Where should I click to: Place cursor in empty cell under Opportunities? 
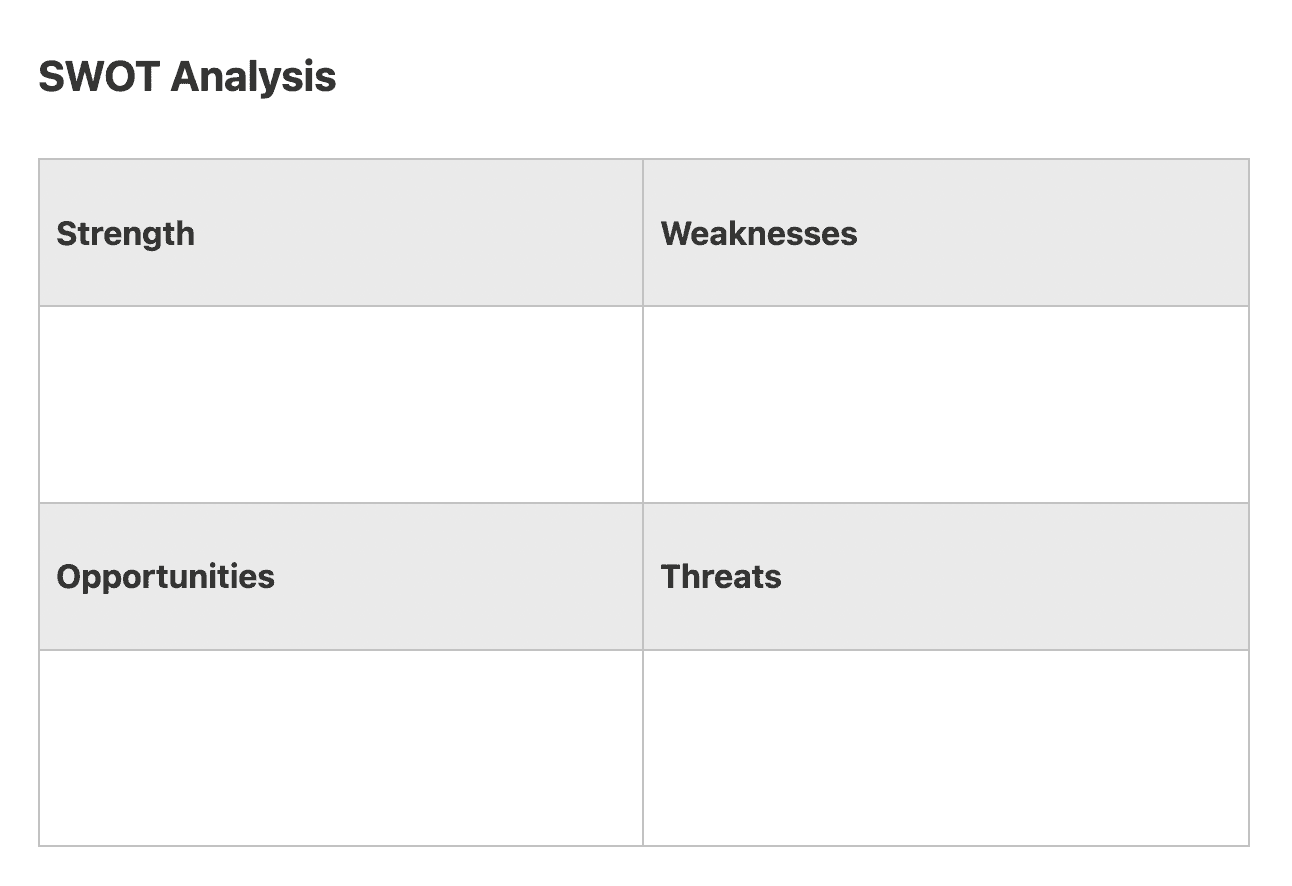[x=340, y=748]
